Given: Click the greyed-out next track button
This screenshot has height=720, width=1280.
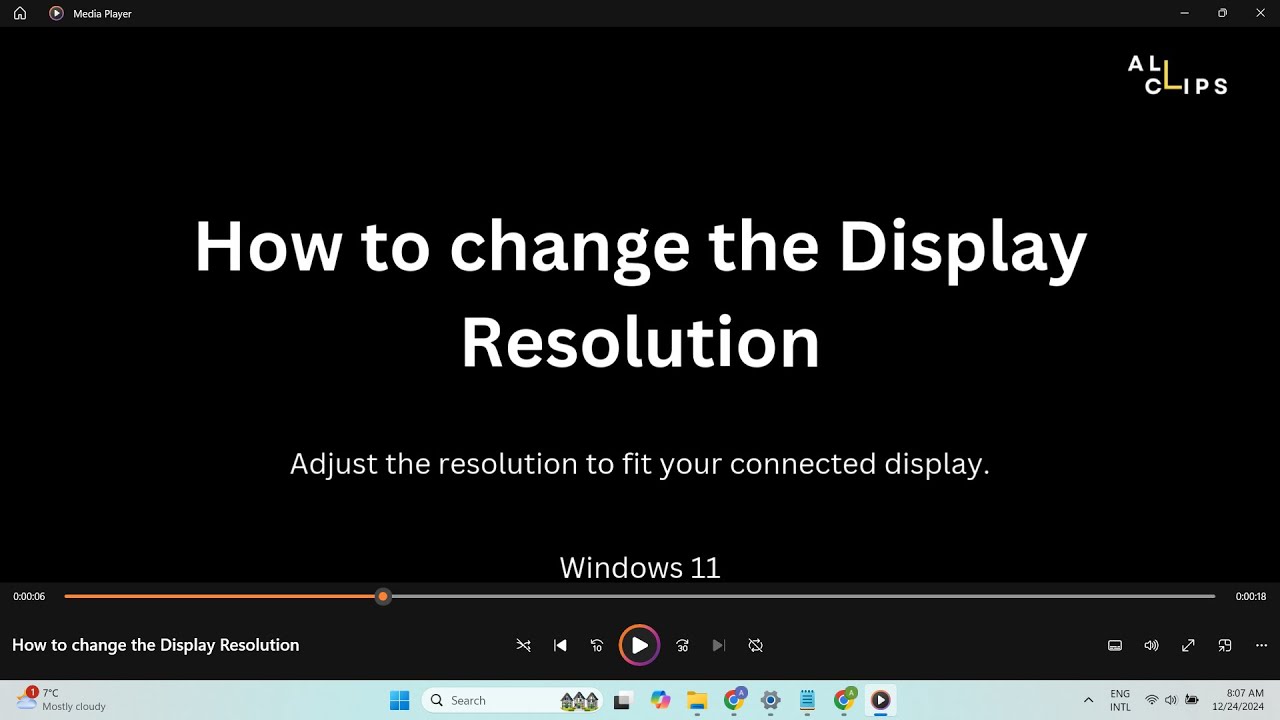Looking at the screenshot, I should coord(719,645).
